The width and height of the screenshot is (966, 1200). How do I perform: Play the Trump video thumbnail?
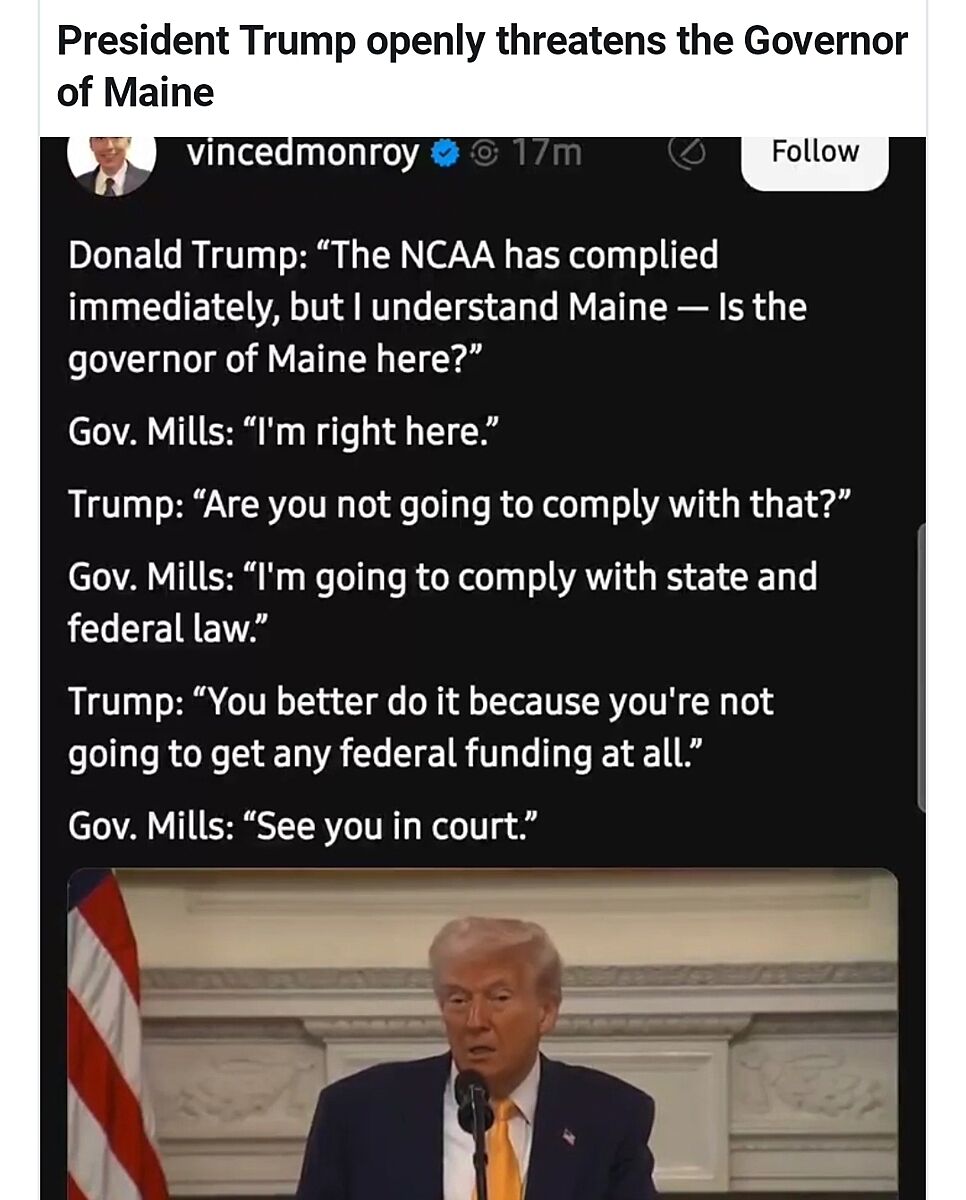click(482, 1035)
